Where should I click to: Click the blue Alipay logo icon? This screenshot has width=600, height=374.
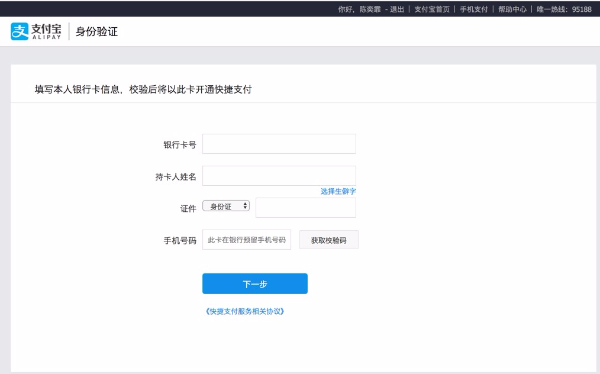click(20, 31)
